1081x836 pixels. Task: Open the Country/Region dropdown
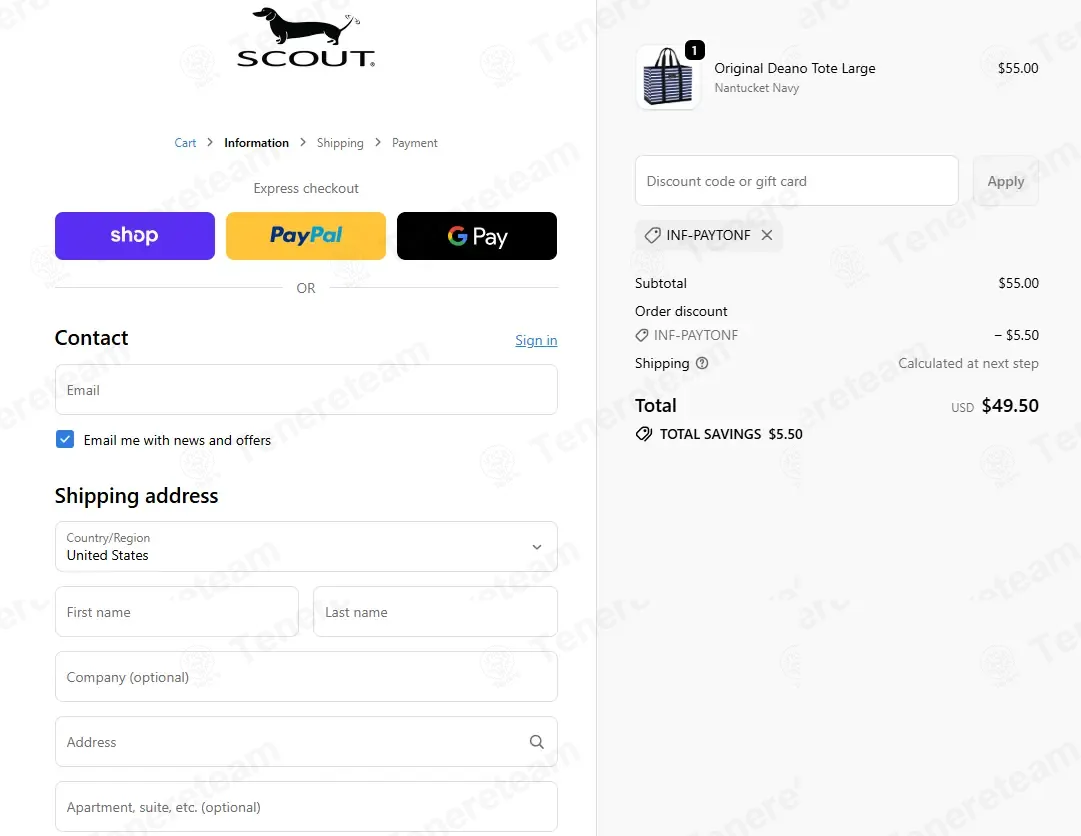pos(306,547)
